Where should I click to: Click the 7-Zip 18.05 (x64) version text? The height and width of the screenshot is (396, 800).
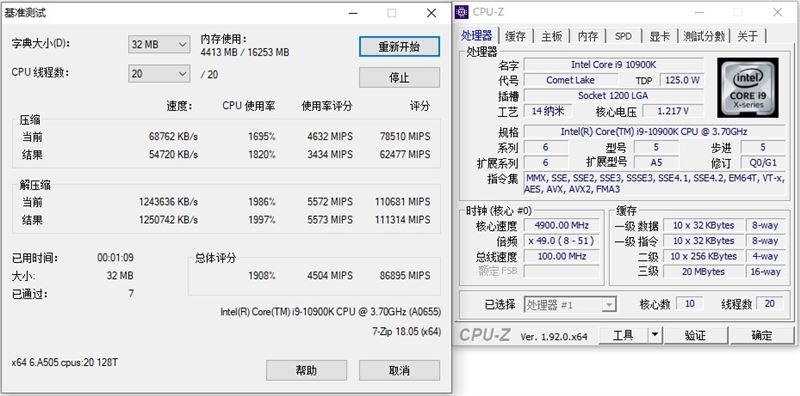(406, 332)
